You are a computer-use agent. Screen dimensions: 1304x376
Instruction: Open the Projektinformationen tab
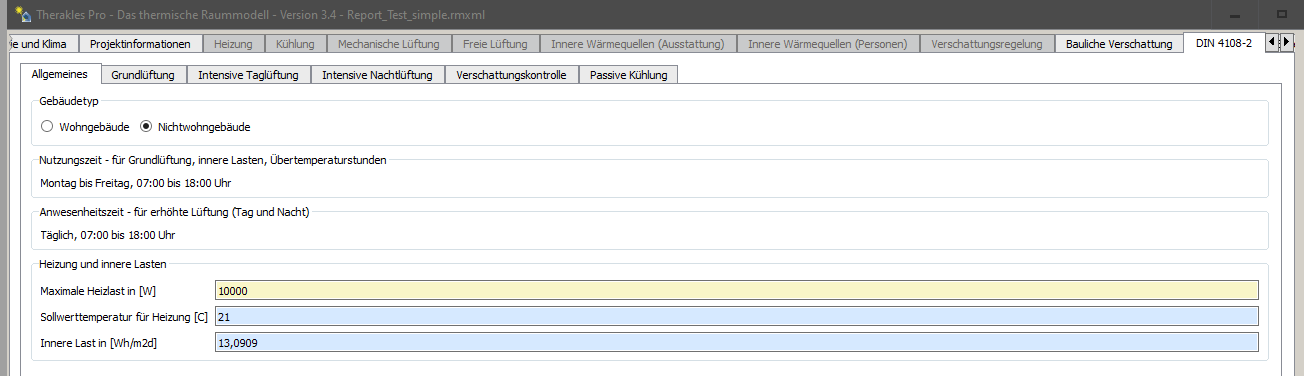point(140,44)
